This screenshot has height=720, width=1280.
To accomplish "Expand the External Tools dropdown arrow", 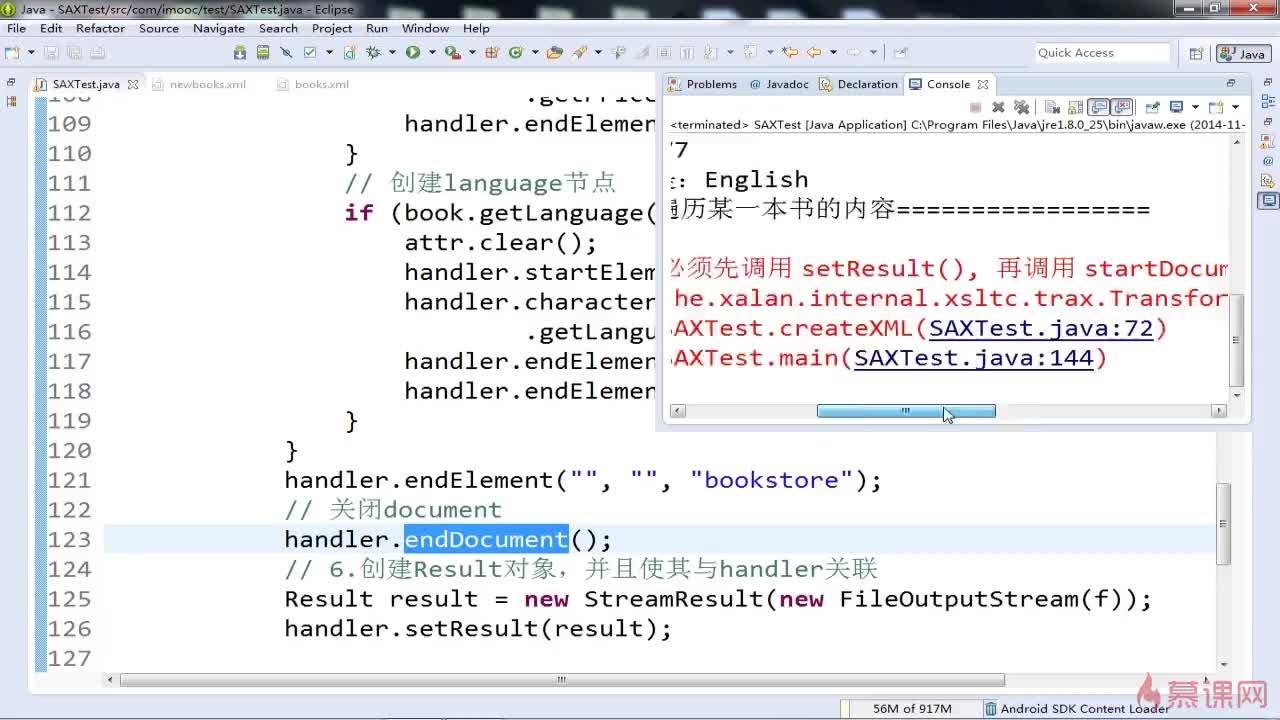I will (472, 53).
